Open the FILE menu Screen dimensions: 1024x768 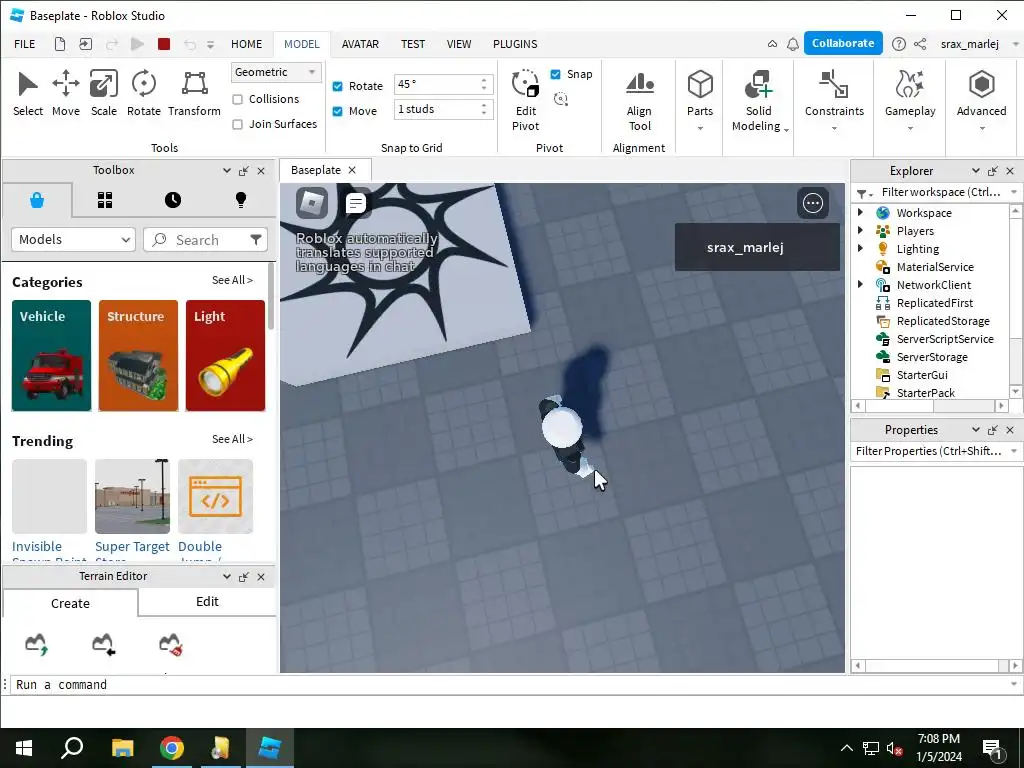pyautogui.click(x=25, y=44)
